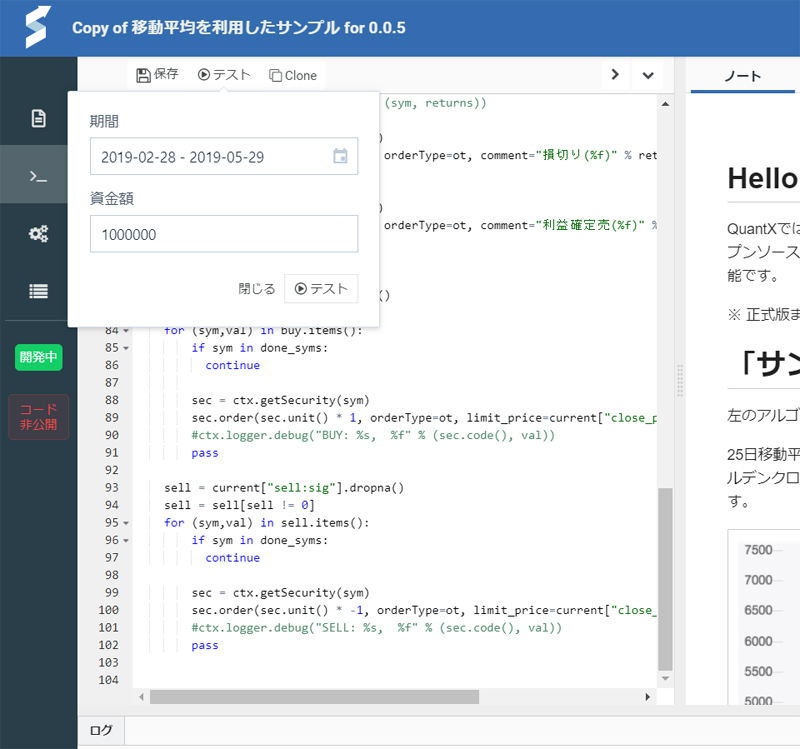800x749 pixels.
Task: Collapse the fold arrow on line 84
Action: [x=126, y=331]
